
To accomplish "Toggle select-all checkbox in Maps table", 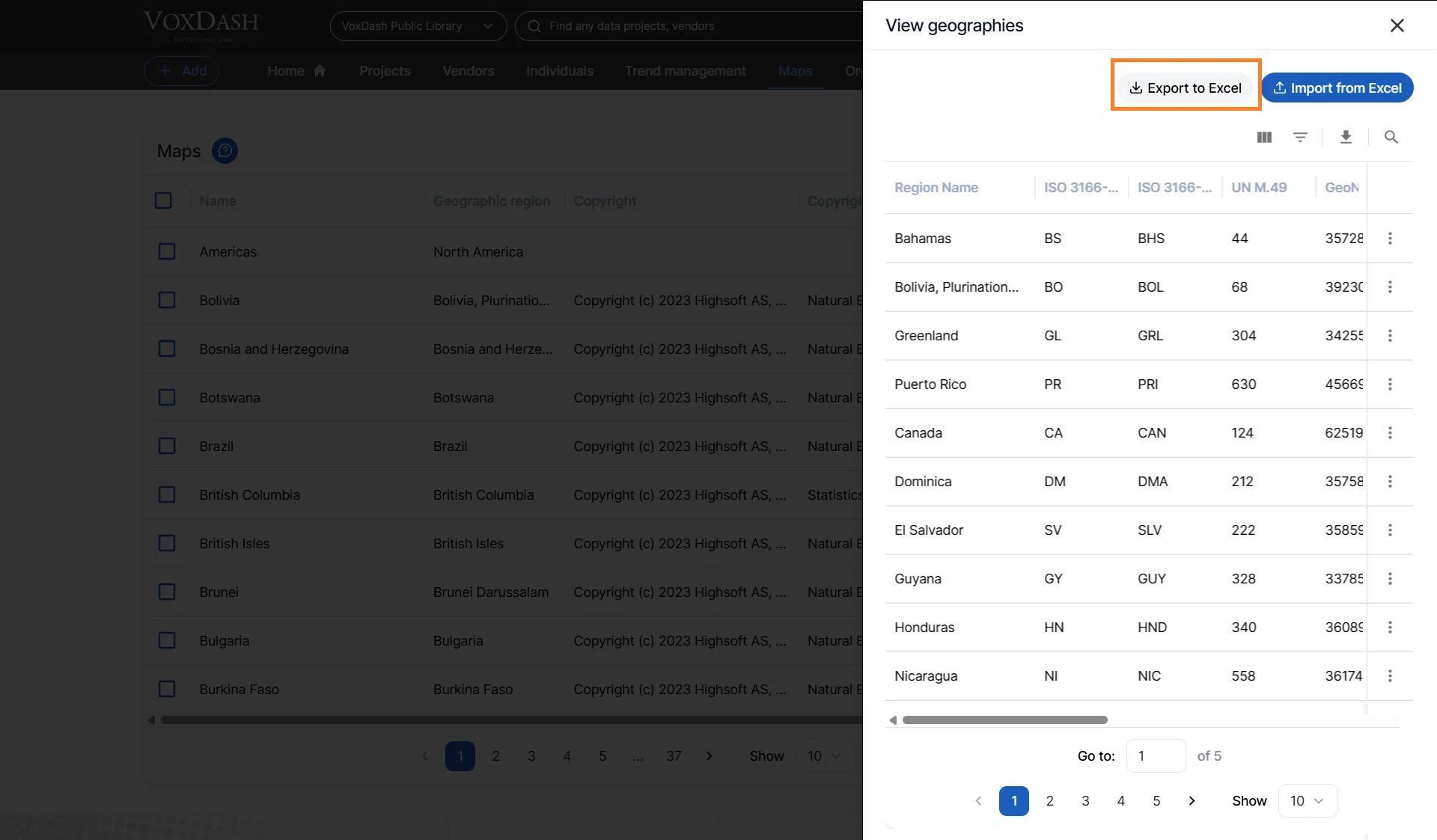I will pyautogui.click(x=163, y=200).
